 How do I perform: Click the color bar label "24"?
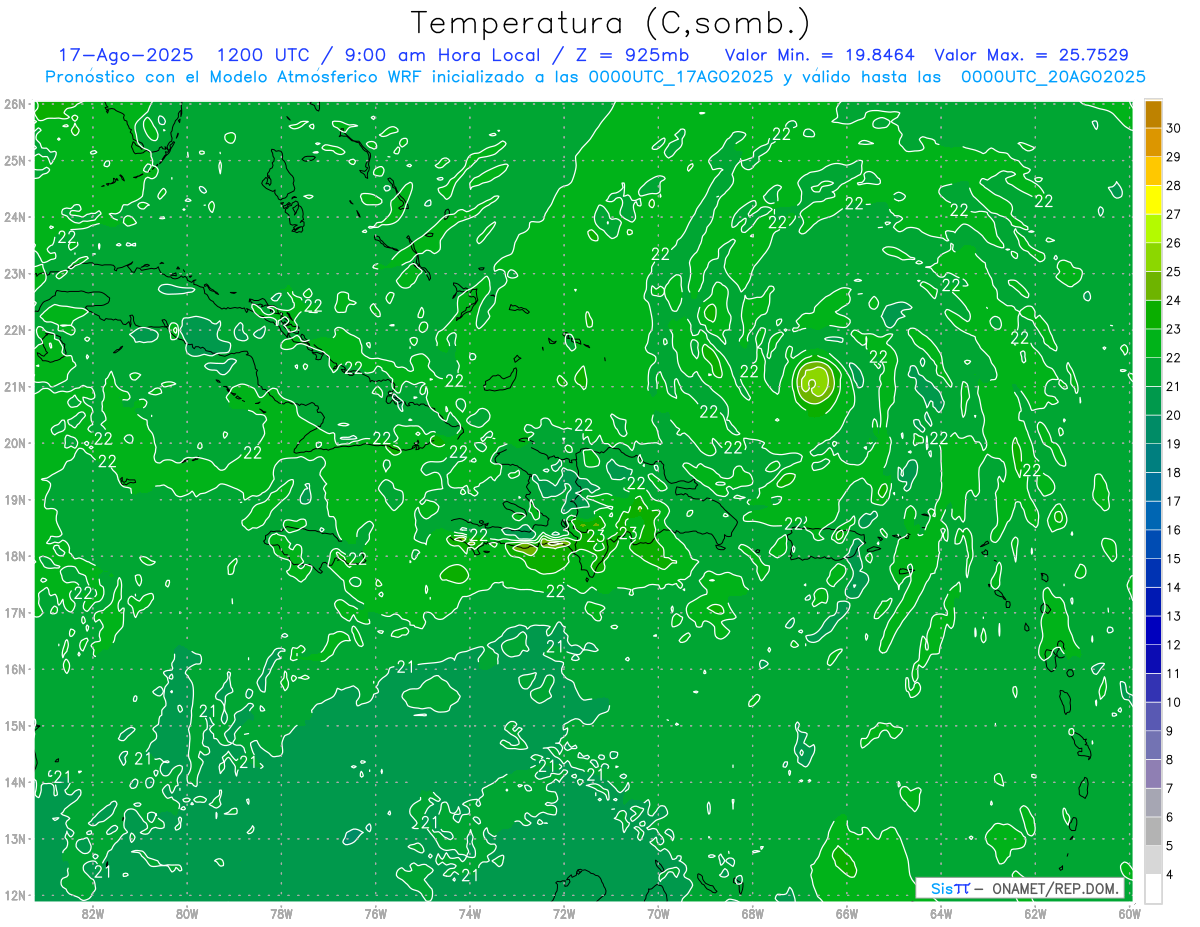[1174, 300]
